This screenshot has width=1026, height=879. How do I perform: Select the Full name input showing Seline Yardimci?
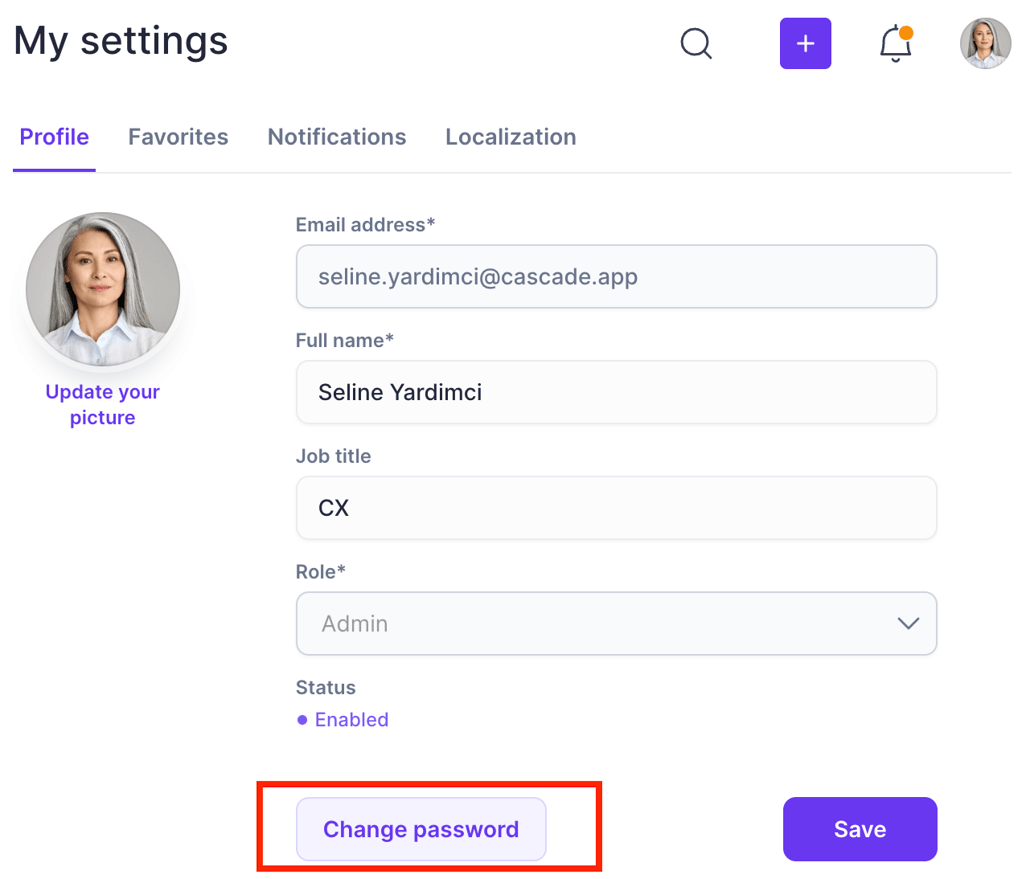point(616,392)
